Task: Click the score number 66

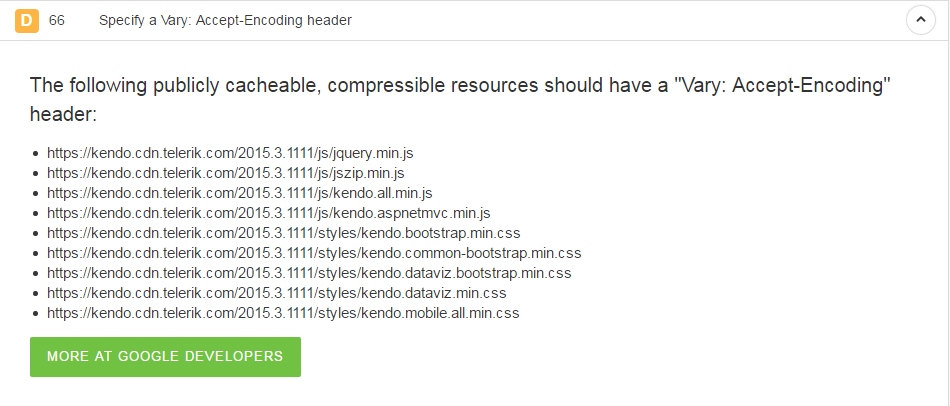Action: (57, 20)
